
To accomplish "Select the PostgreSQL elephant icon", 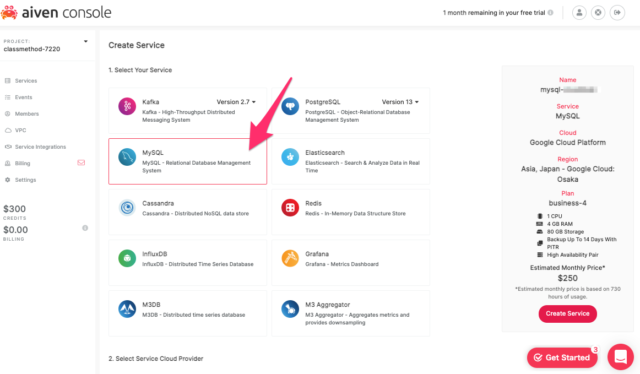I will coord(290,107).
